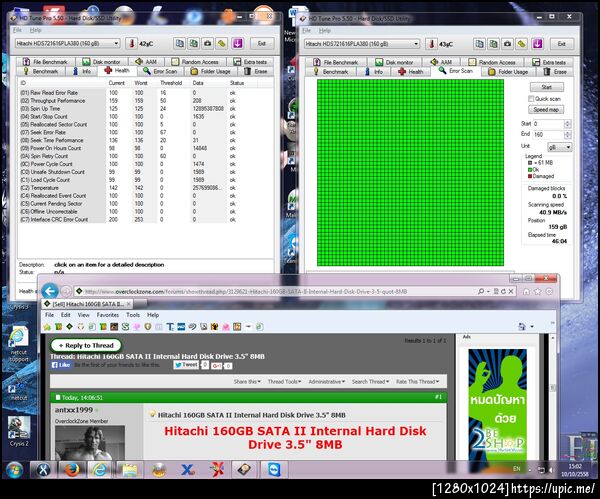Open the file explorer folder icon on taskbar
The height and width of the screenshot is (499, 600).
click(129, 470)
